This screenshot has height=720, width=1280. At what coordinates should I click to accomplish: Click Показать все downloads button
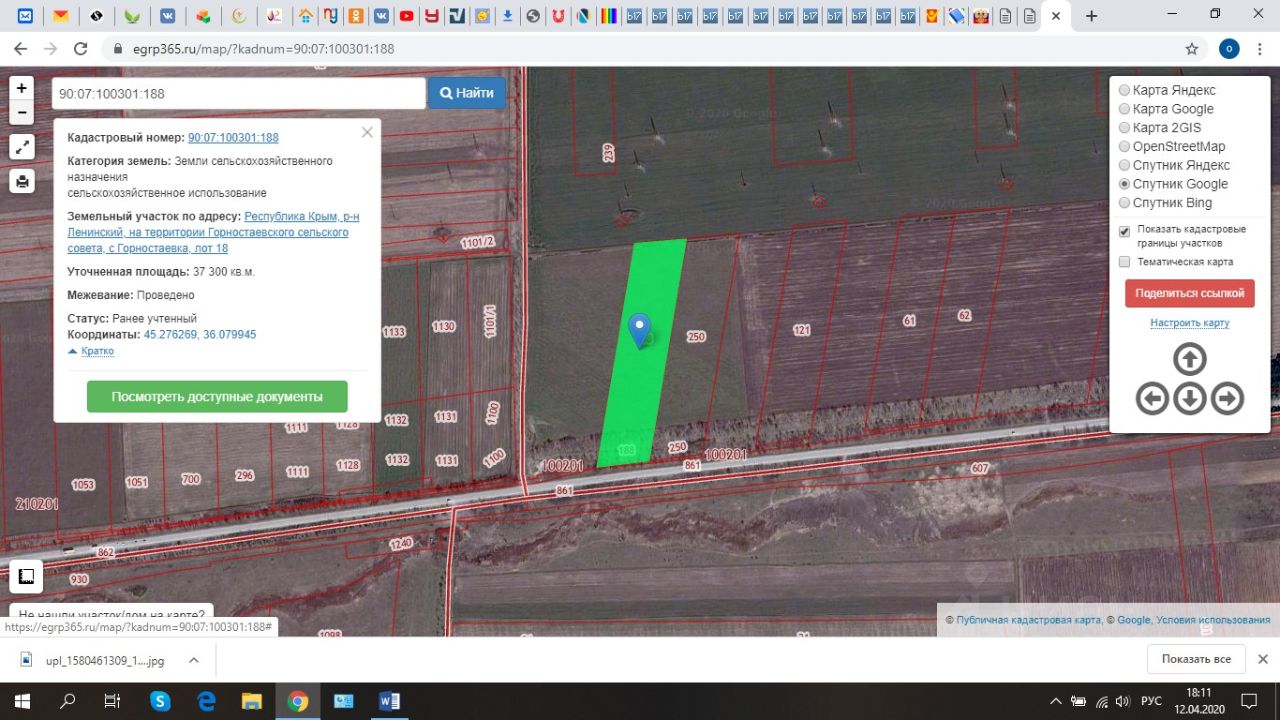coord(1196,659)
